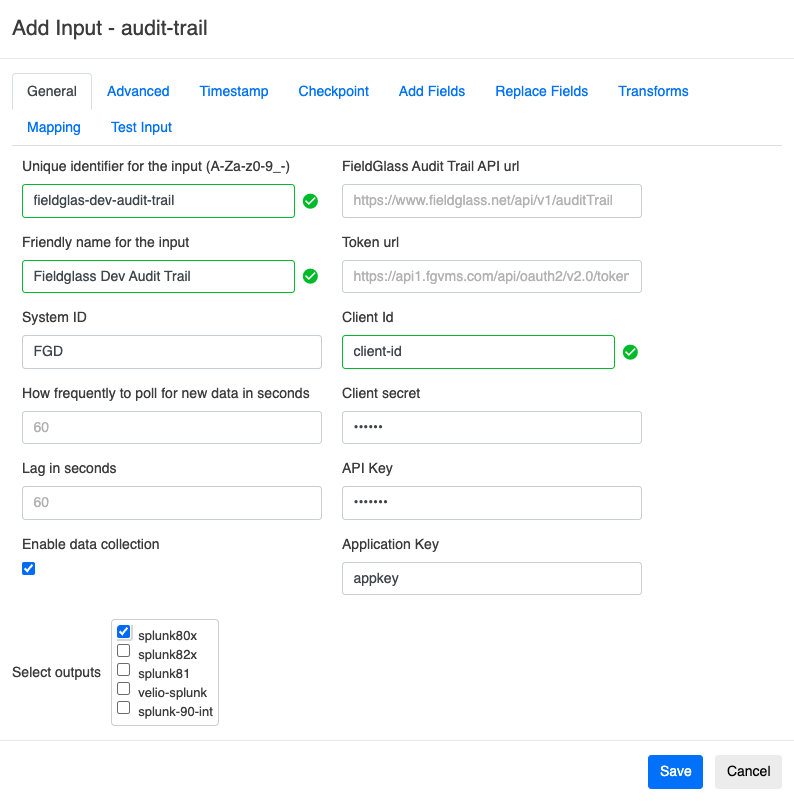Screen dimensions: 794x801
Task: Select the splunk-90-int output checkbox
Action: click(124, 708)
